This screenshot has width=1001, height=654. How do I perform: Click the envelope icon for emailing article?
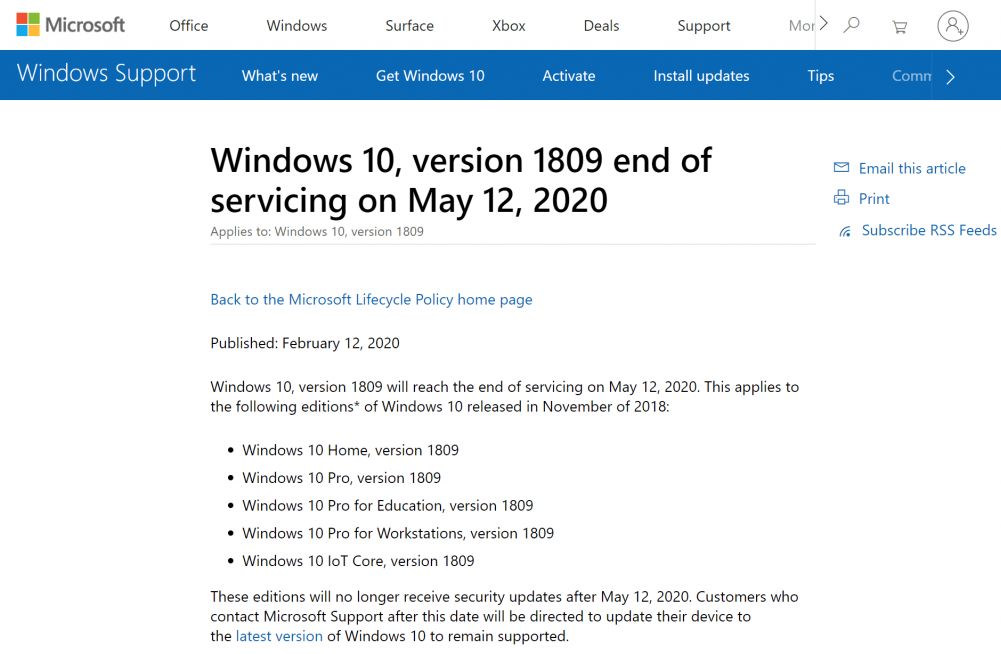click(841, 168)
